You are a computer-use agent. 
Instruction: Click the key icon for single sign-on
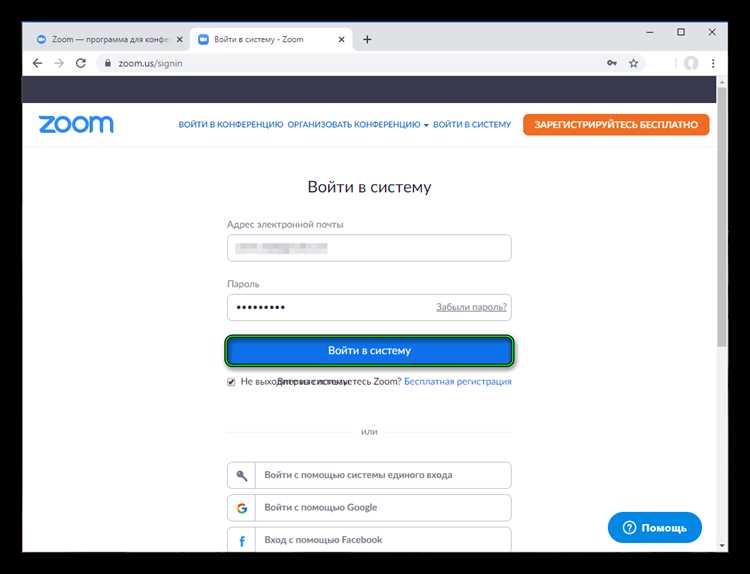pos(242,475)
